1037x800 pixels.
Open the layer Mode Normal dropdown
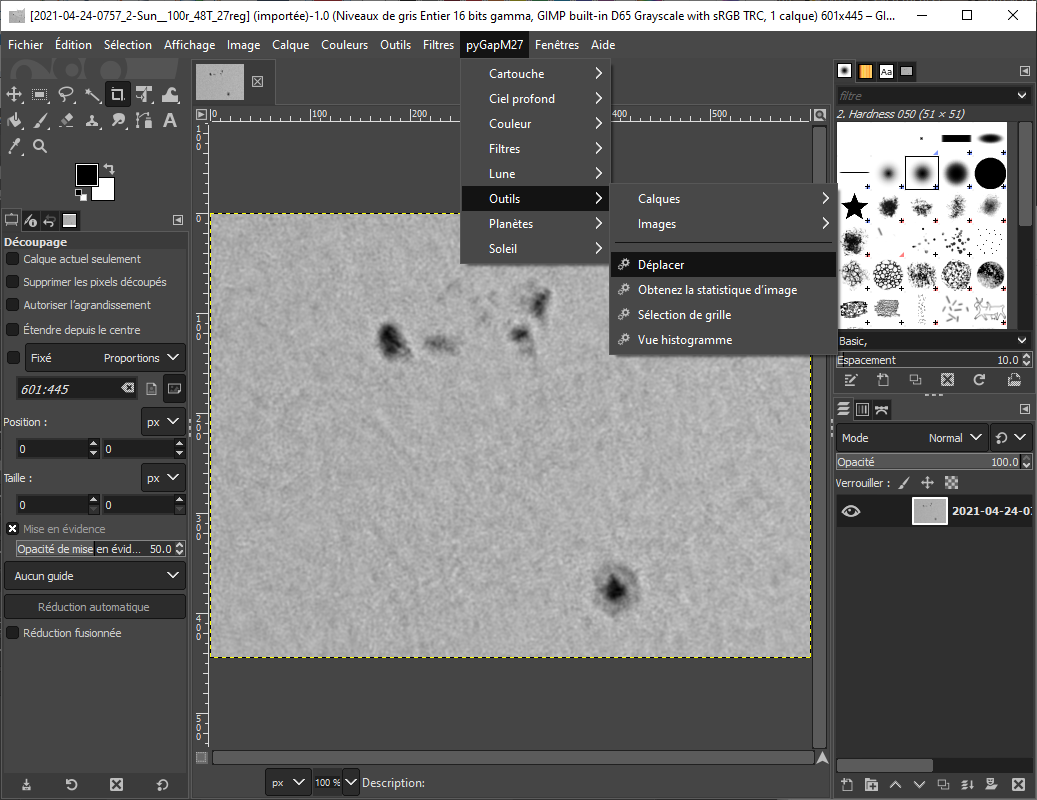pyautogui.click(x=910, y=438)
